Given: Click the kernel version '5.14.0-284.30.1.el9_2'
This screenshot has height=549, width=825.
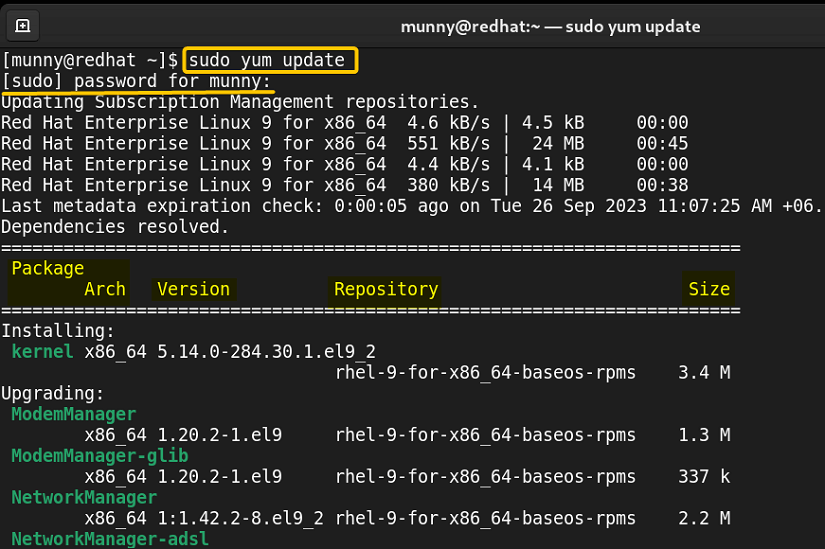Looking at the screenshot, I should pos(267,352).
